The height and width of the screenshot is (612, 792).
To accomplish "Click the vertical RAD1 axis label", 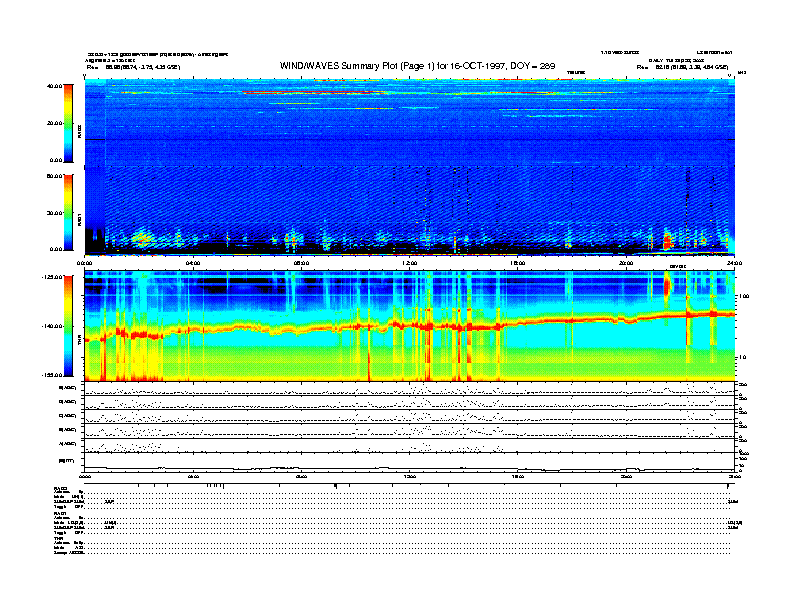I will (x=79, y=220).
